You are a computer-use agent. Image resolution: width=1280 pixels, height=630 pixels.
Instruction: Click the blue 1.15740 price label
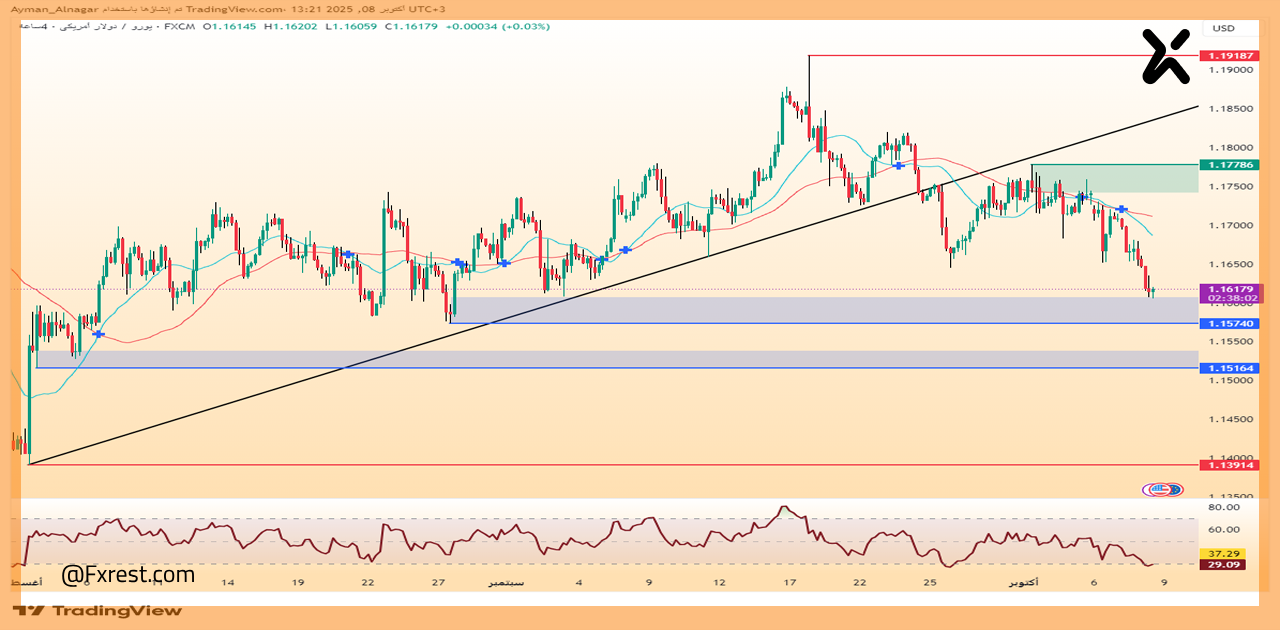coord(1228,324)
